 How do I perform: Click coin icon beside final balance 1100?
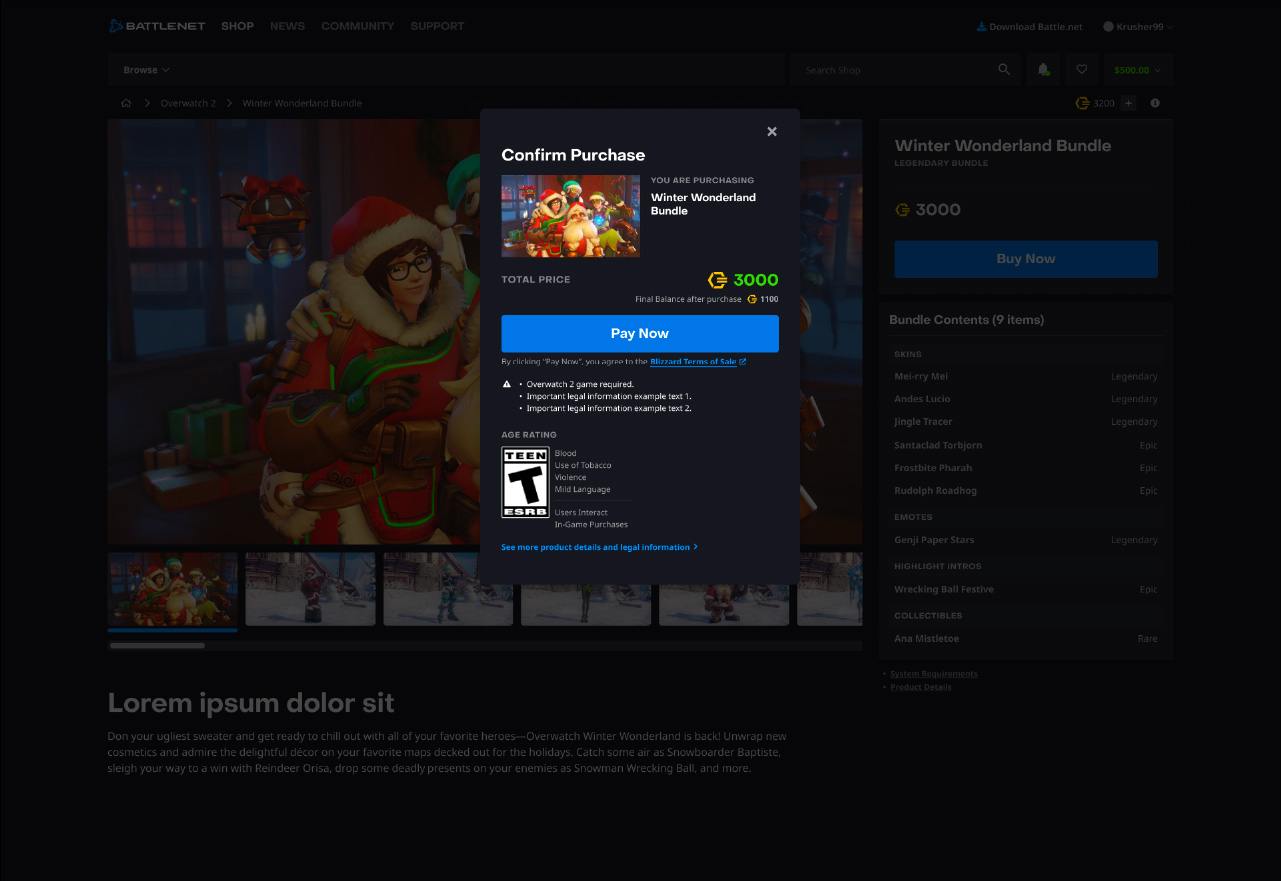click(x=752, y=299)
